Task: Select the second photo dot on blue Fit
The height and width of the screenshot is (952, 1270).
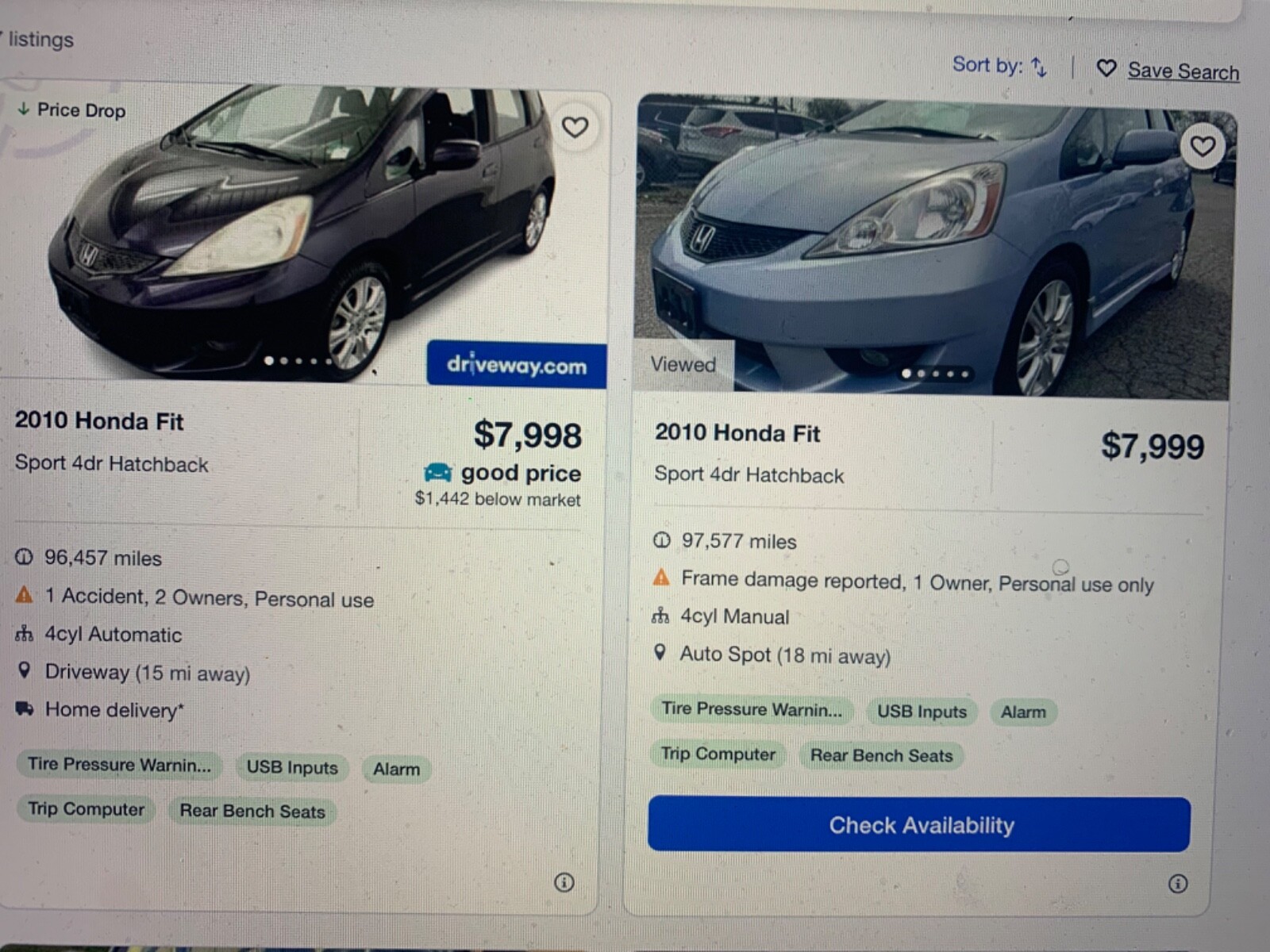Action: click(922, 374)
